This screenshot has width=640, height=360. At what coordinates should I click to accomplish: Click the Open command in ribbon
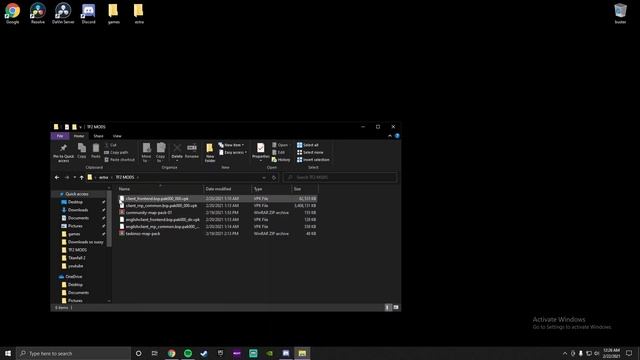tap(280, 145)
